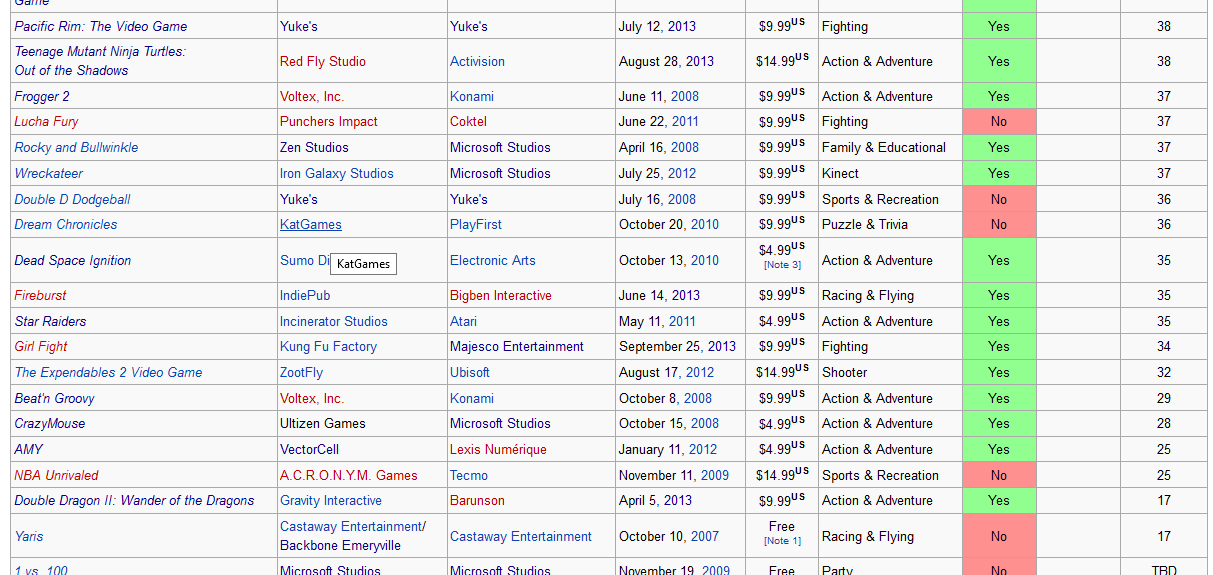The width and height of the screenshot is (1213, 575).
Task: Open Teenage Mutant Ninja Turtles: Out of the Shadows link
Action: point(100,60)
